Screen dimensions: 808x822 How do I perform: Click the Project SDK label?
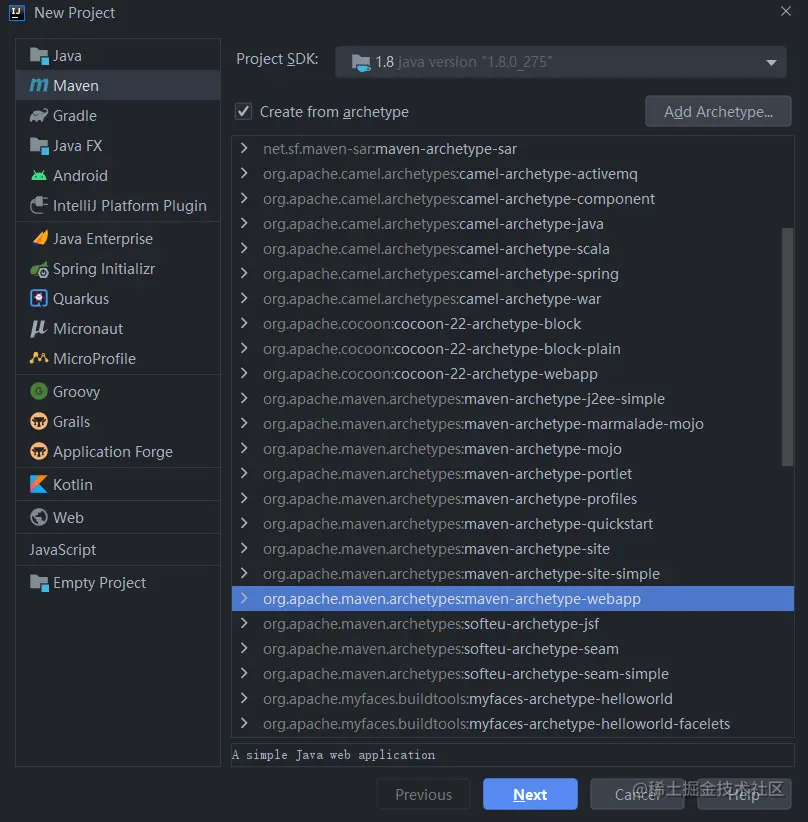point(277,59)
